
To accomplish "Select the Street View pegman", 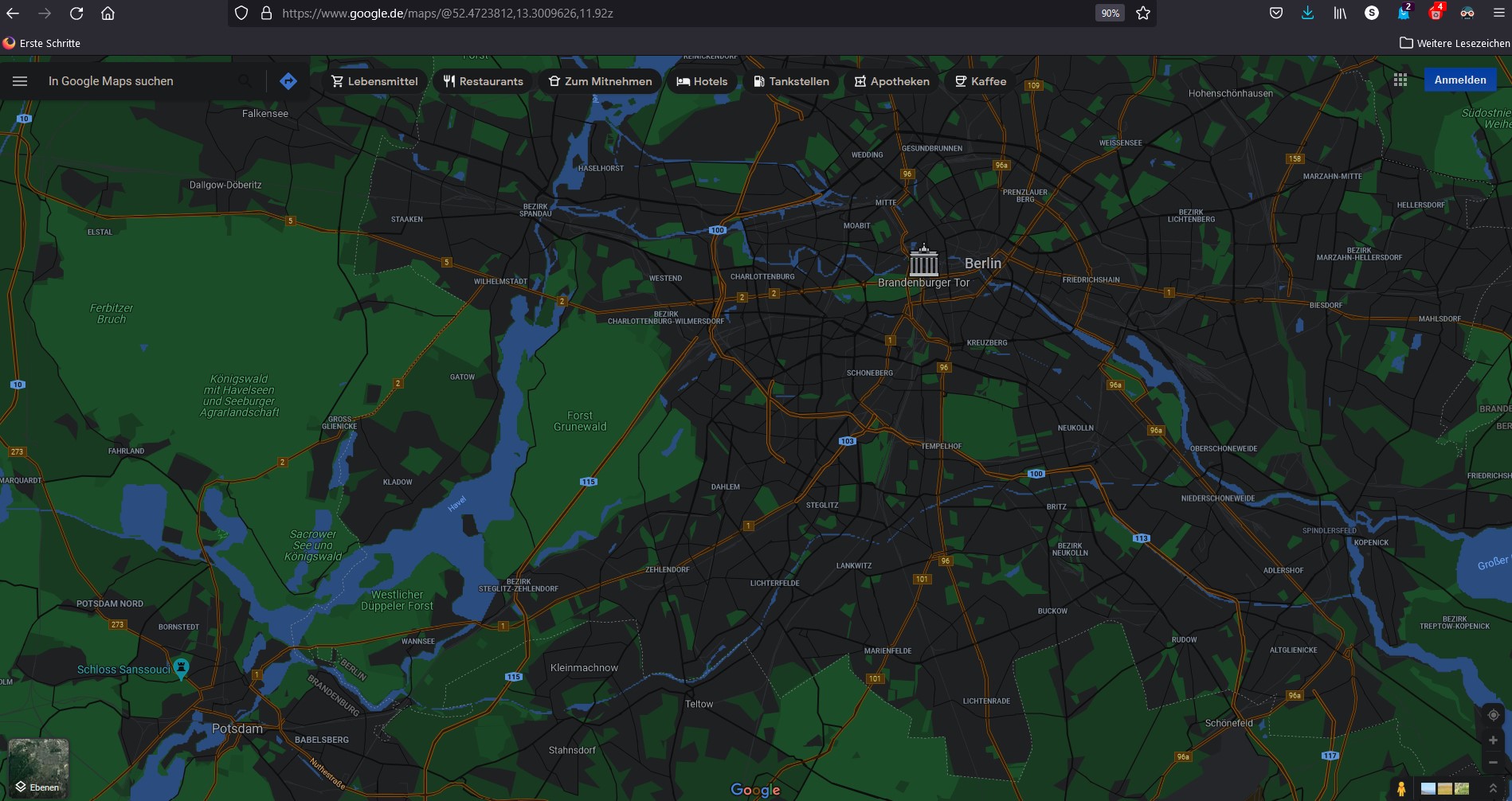I will pyautogui.click(x=1401, y=788).
